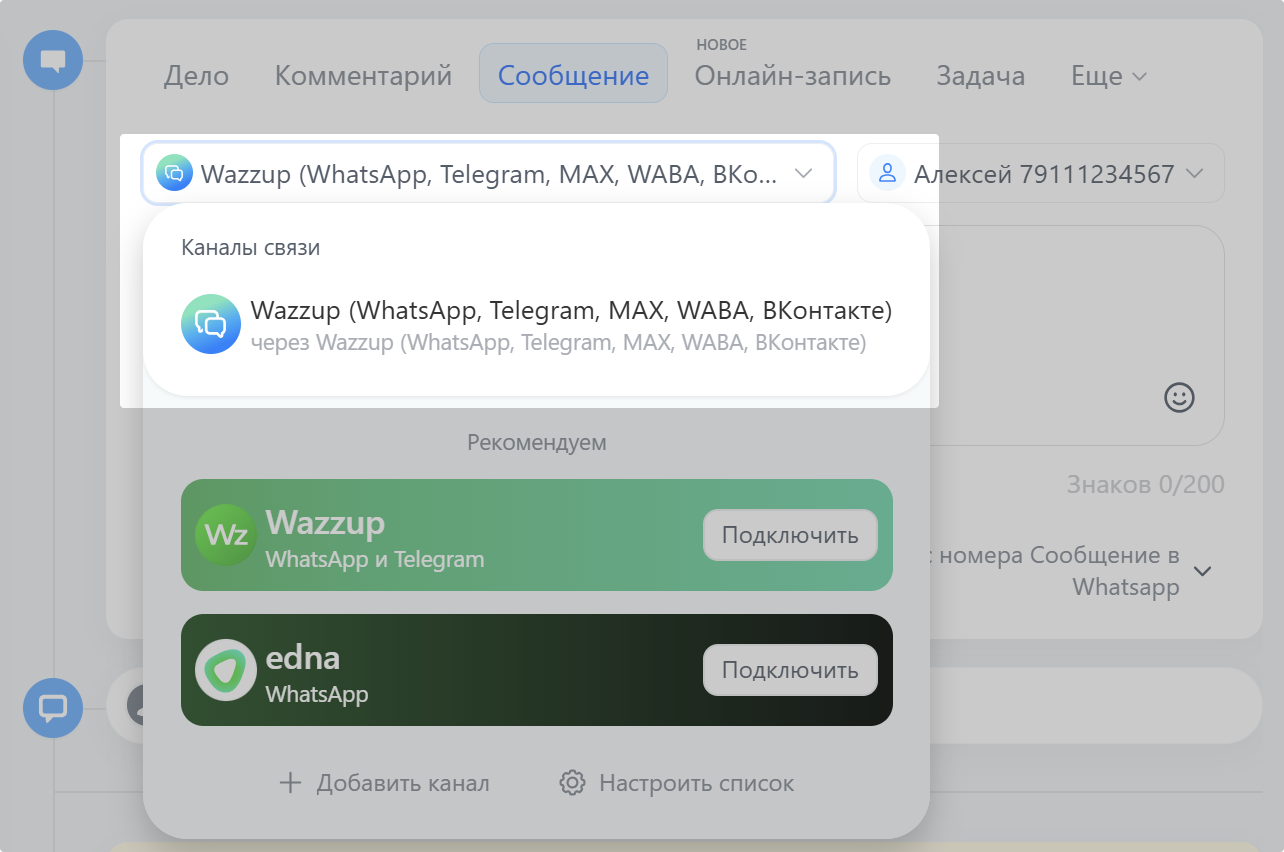Open the Онлайн-запись tab marked НОВОЕ

coord(793,76)
